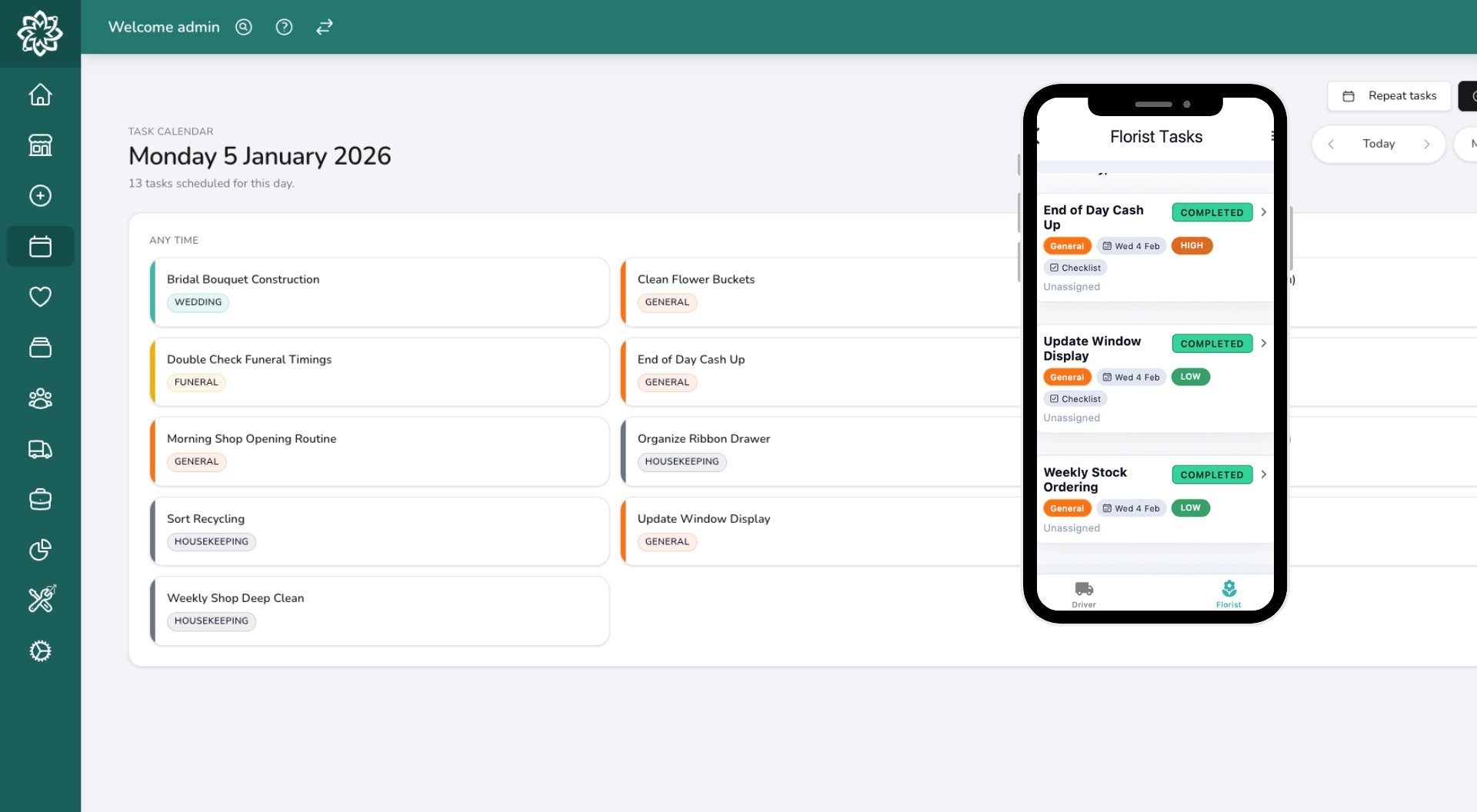Select the Florist tab in phone footer
Image resolution: width=1477 pixels, height=812 pixels.
click(x=1229, y=593)
